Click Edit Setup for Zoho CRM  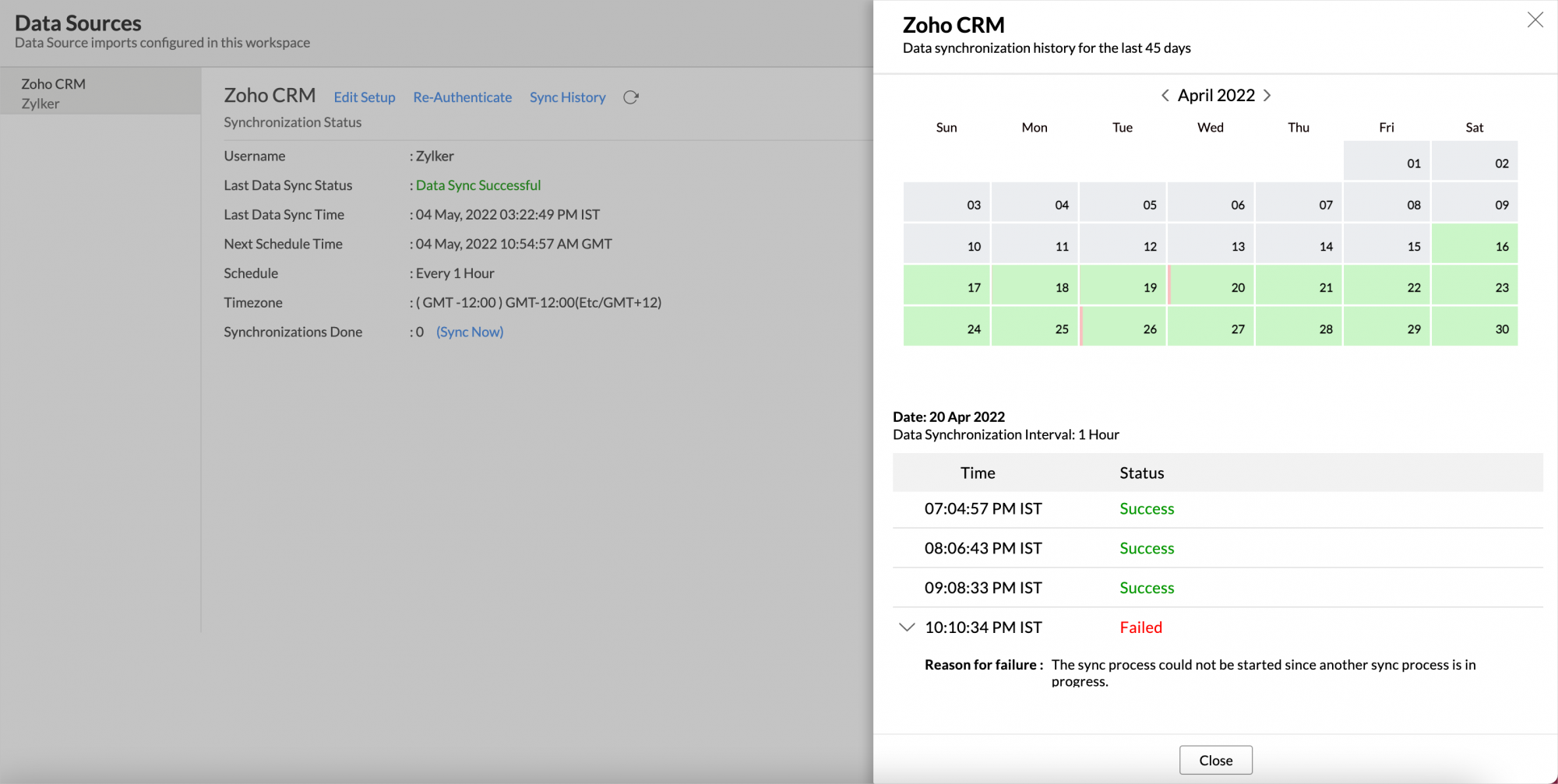point(364,97)
